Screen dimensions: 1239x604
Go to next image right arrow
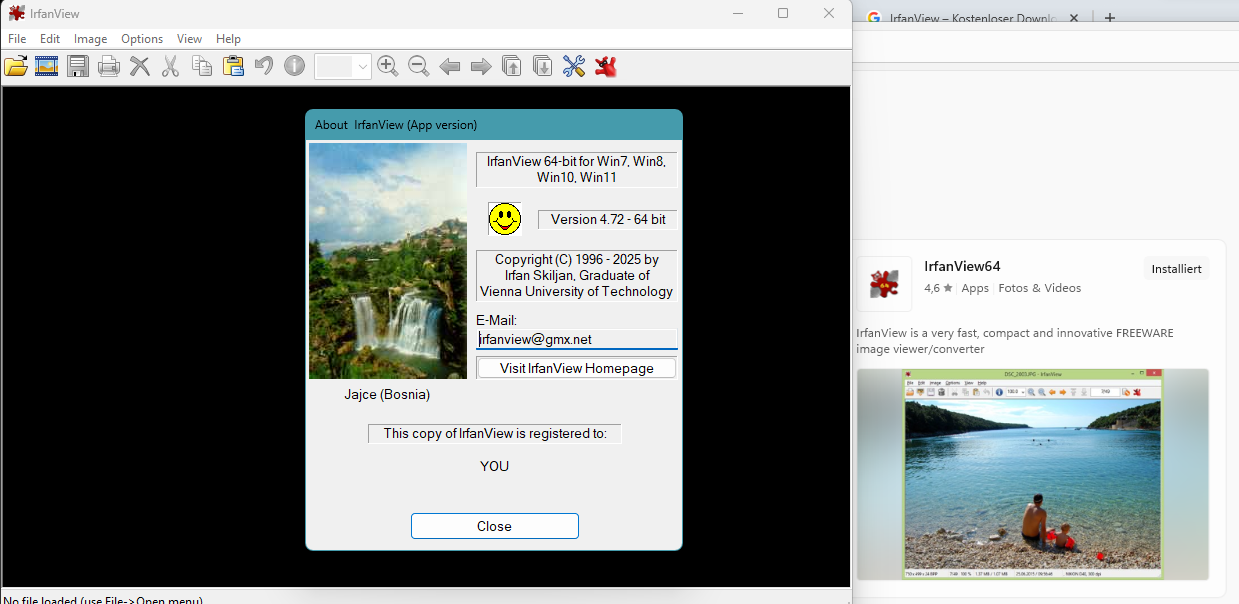click(x=481, y=67)
